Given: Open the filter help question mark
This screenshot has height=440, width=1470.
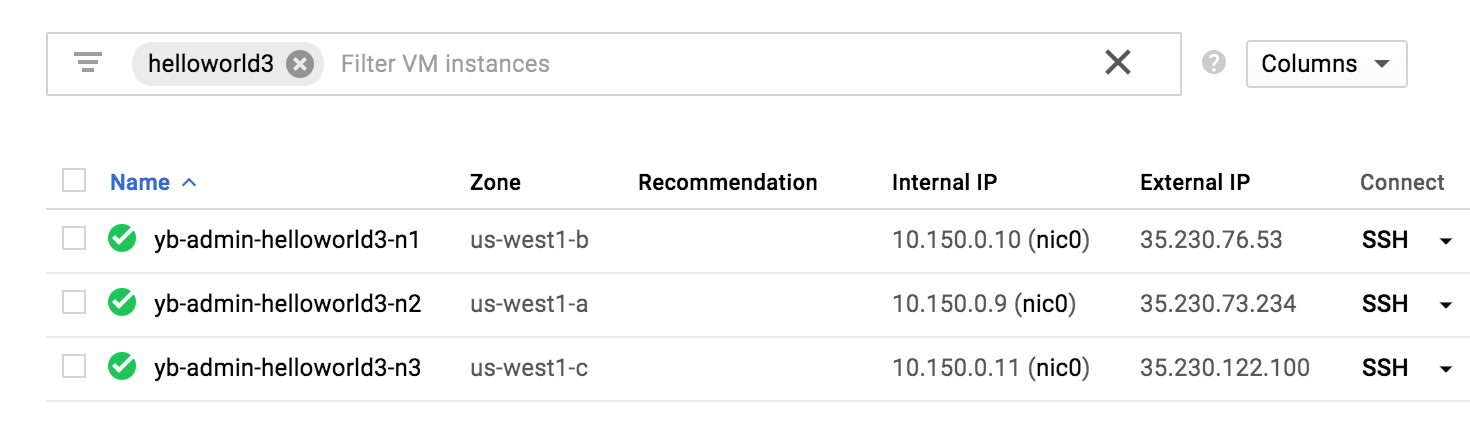Looking at the screenshot, I should click(x=1214, y=63).
